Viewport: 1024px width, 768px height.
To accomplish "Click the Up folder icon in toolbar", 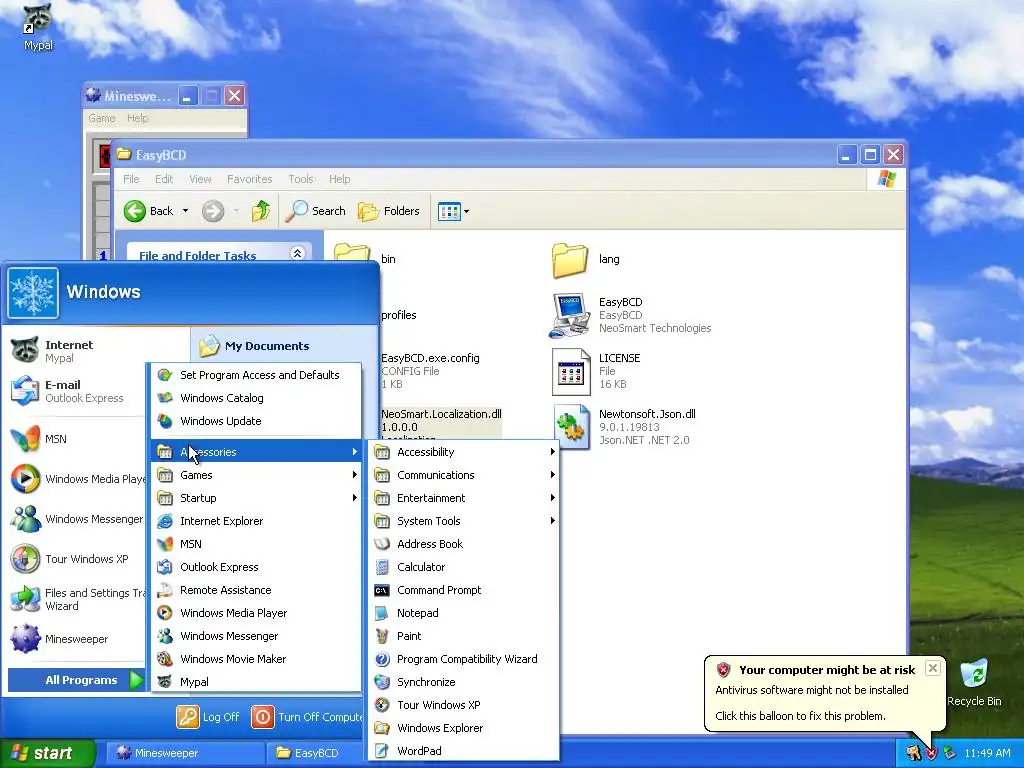I will point(261,211).
